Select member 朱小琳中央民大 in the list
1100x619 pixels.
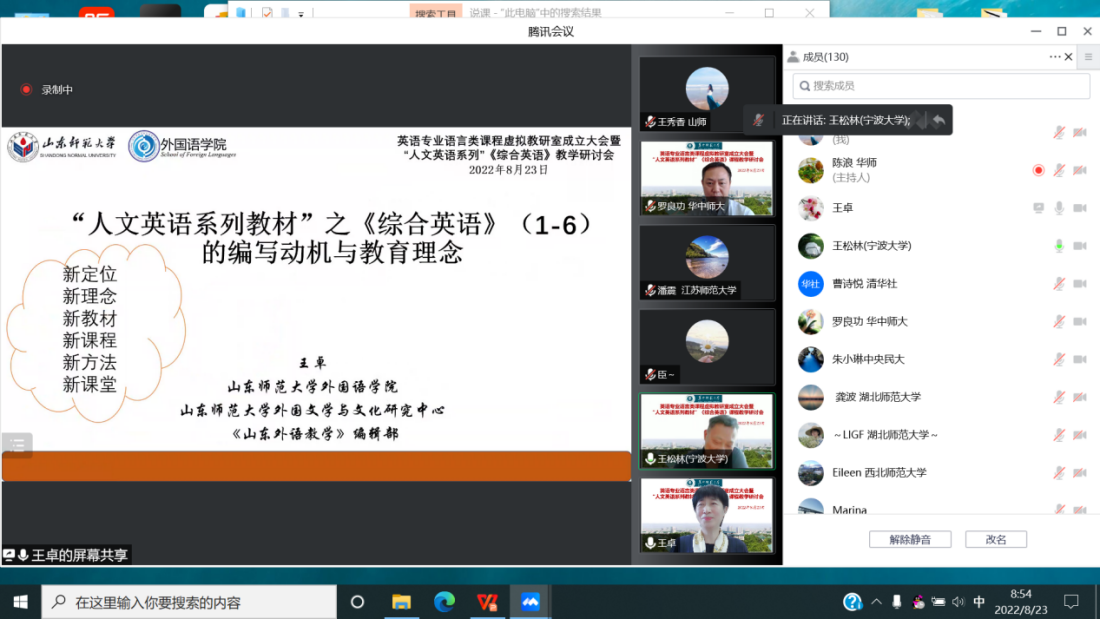tap(868, 359)
